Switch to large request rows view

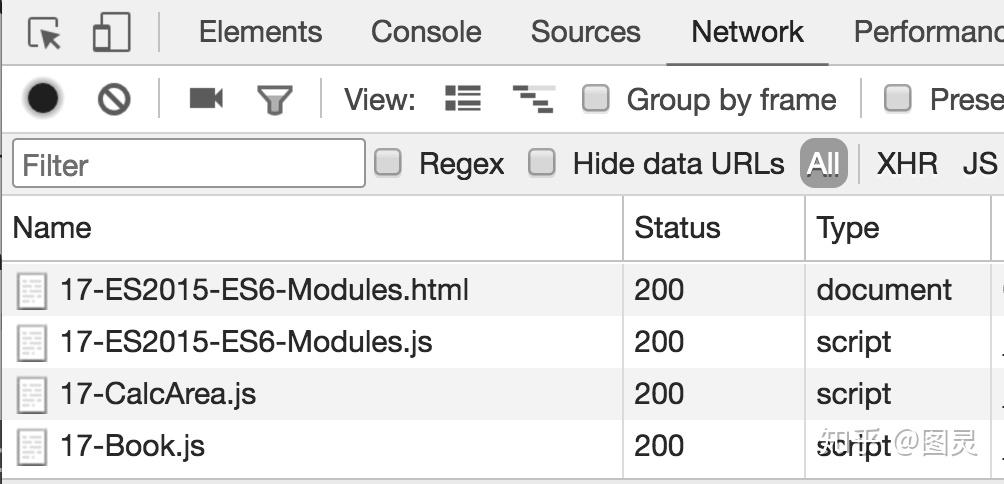[x=463, y=98]
